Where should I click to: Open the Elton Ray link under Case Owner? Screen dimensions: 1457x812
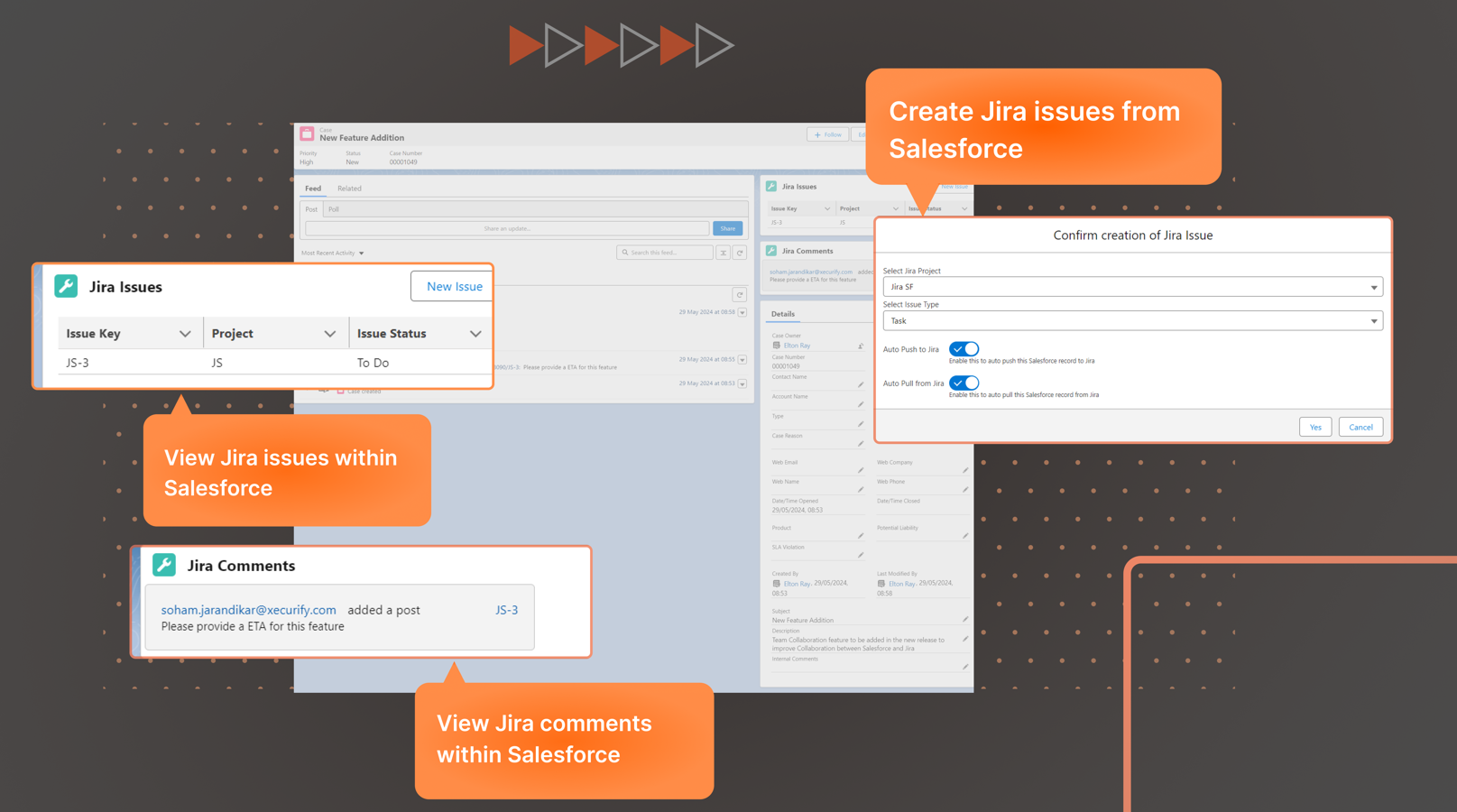[x=797, y=346]
